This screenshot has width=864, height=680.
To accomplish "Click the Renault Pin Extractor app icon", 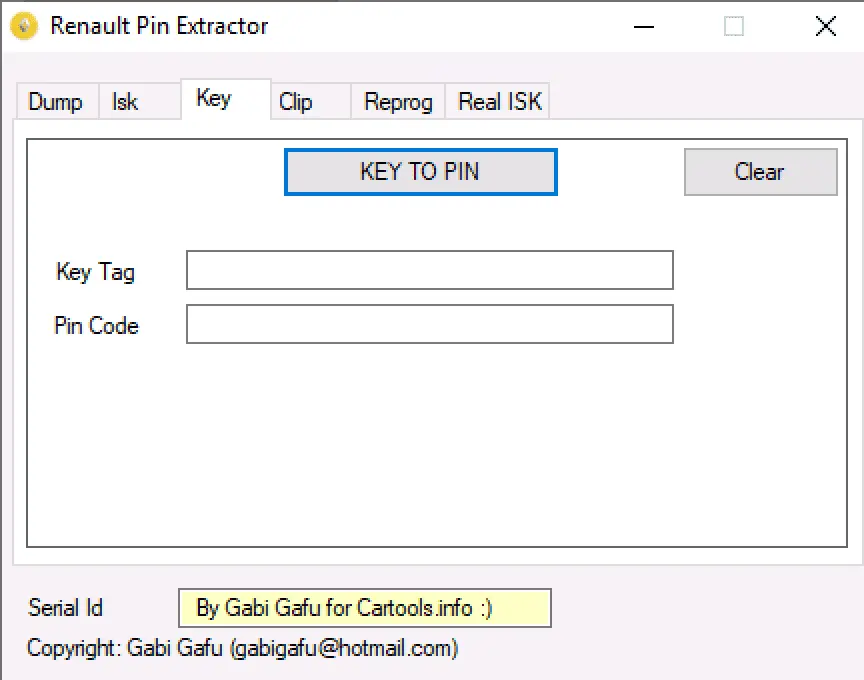I will point(24,26).
